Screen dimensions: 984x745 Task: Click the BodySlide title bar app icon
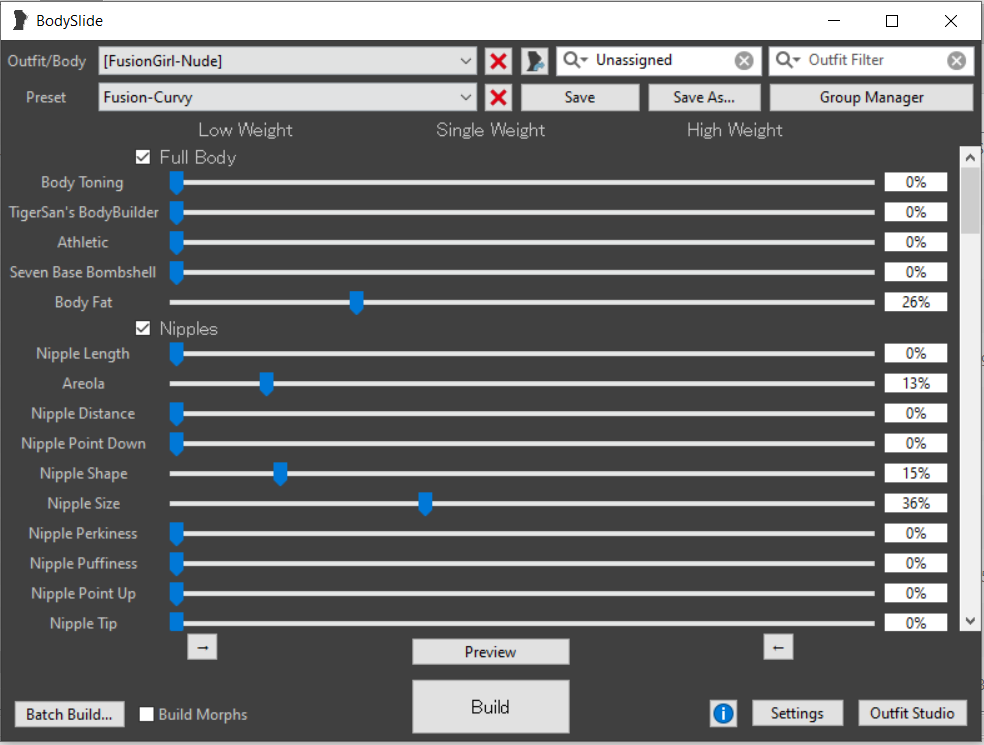pos(20,20)
